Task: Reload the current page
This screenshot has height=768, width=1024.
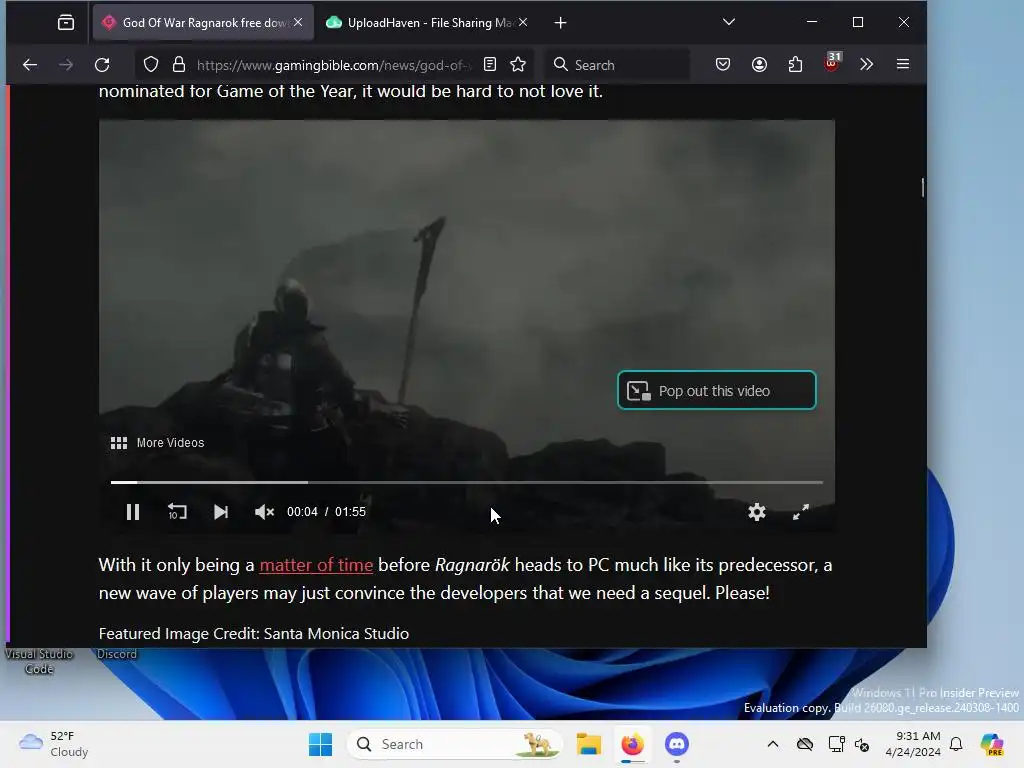Action: click(102, 65)
